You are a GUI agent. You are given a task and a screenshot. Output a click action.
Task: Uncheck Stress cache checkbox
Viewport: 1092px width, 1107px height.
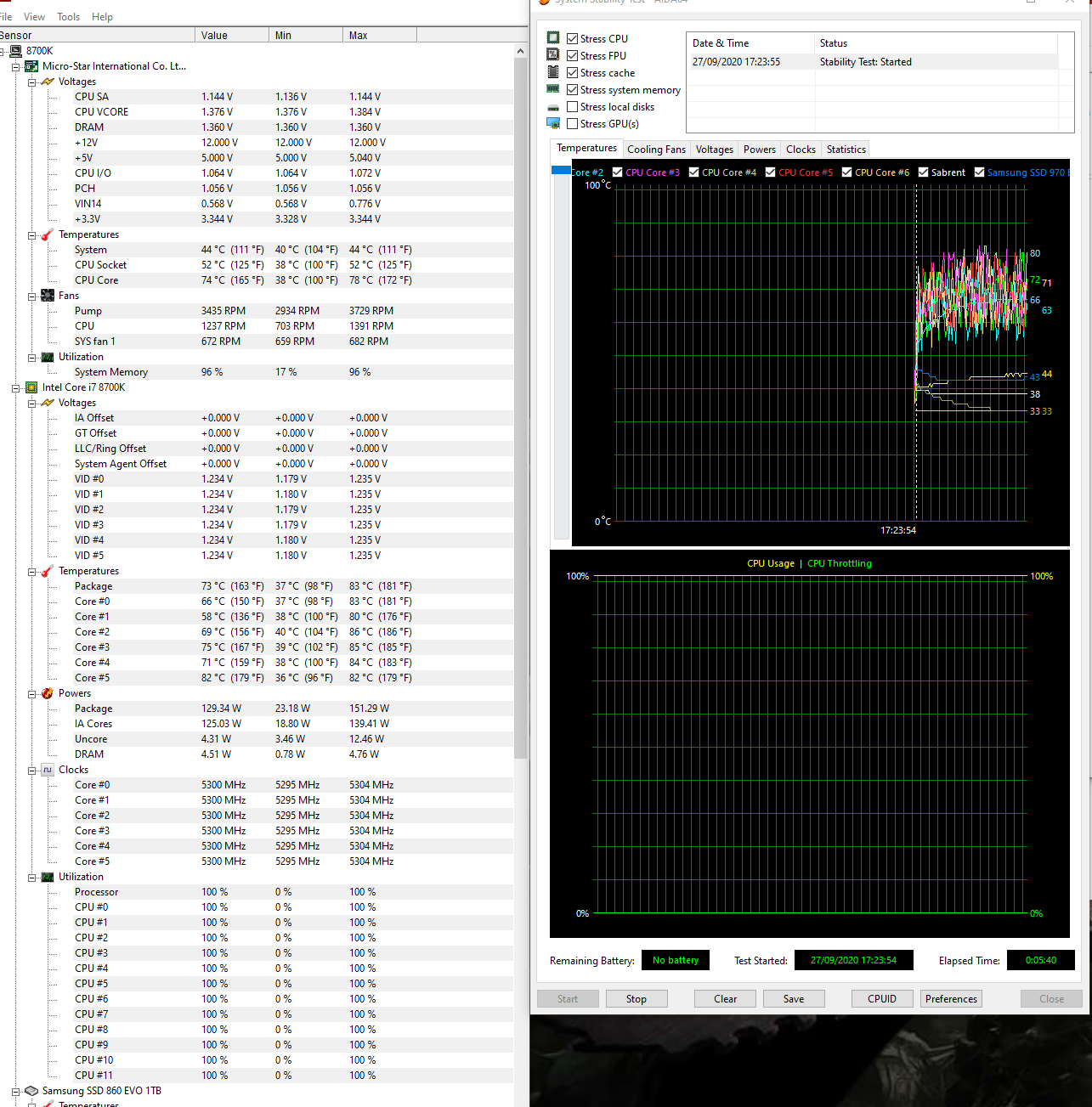(x=573, y=73)
